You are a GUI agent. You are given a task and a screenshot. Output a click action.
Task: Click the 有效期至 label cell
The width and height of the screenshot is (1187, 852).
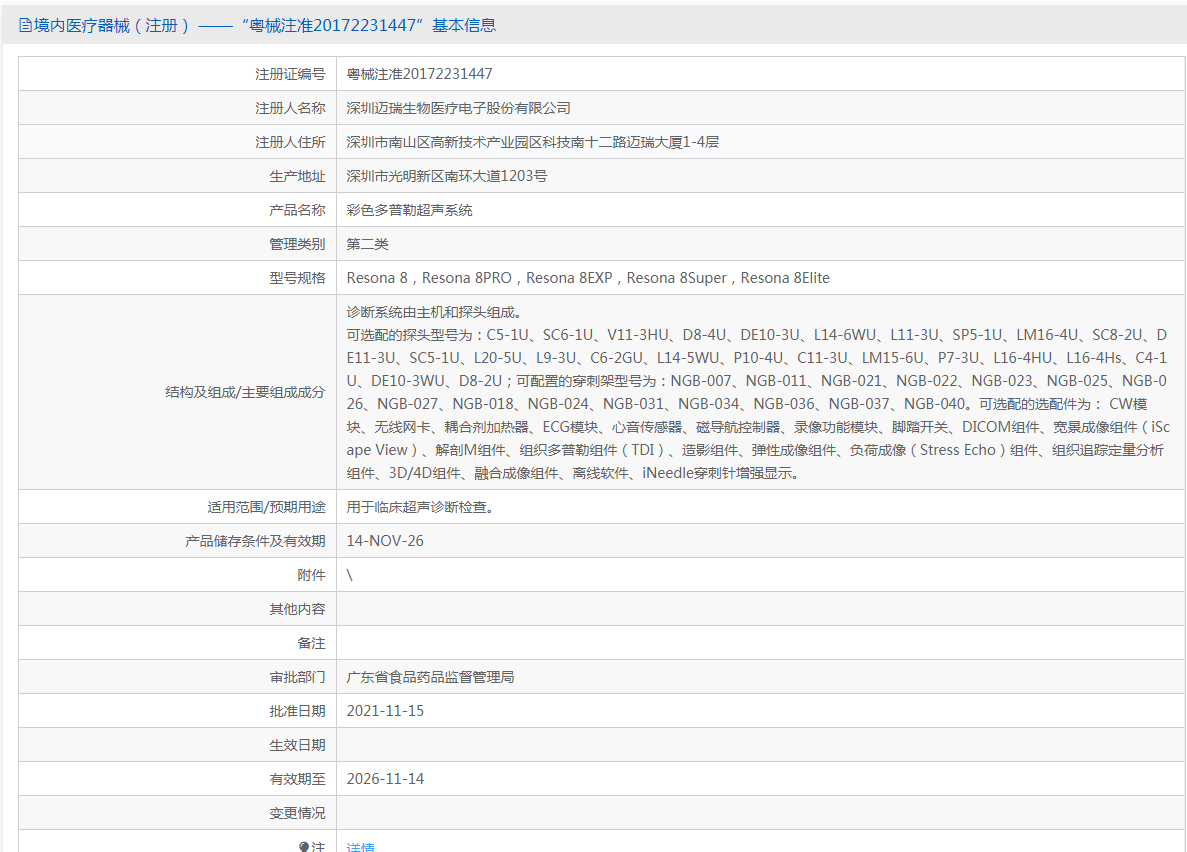click(178, 779)
